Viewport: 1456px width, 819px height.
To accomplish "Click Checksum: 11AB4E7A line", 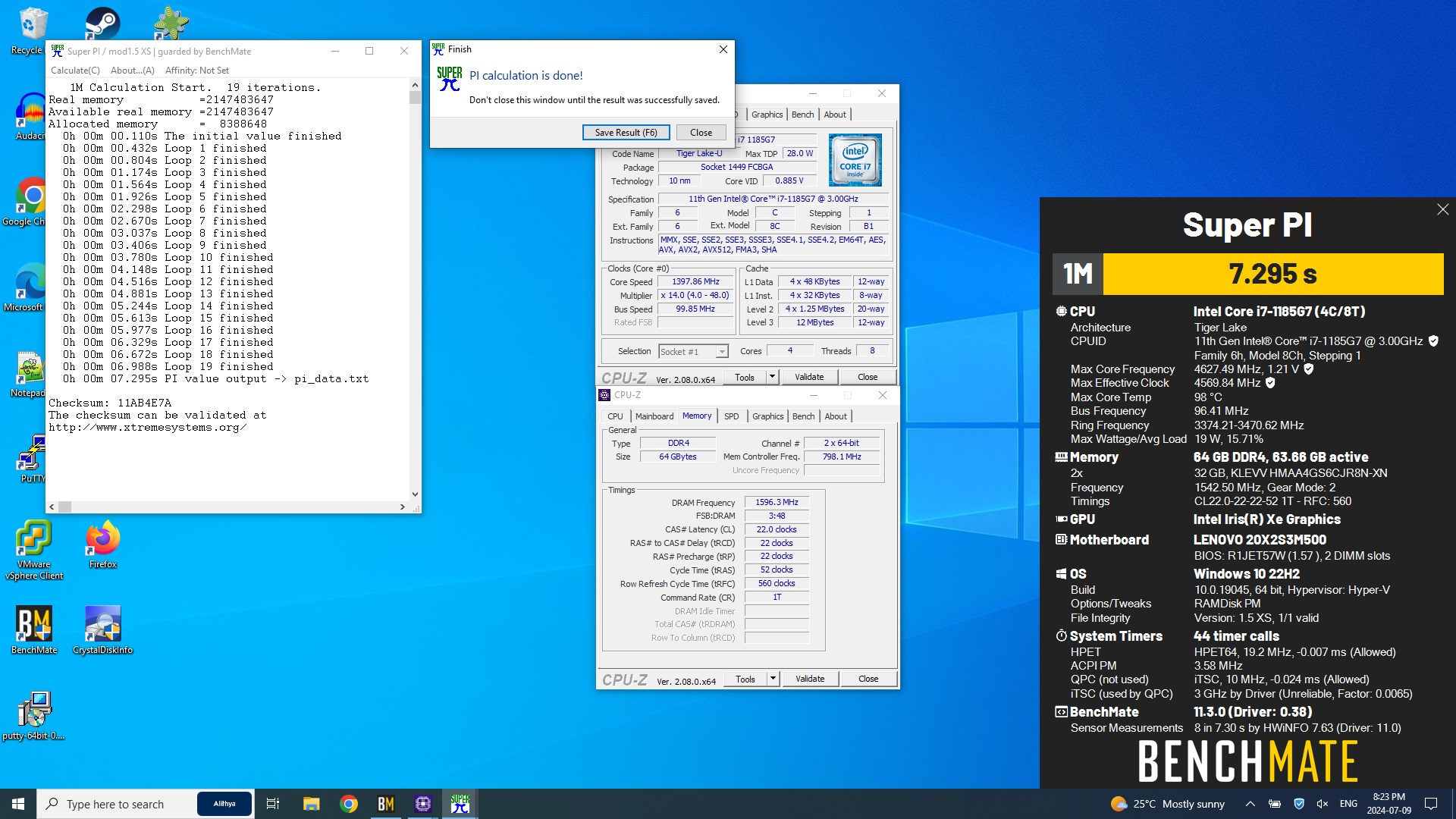I will [x=110, y=403].
